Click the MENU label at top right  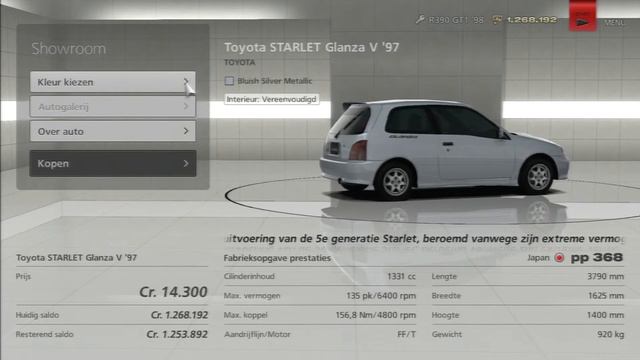[x=614, y=22]
